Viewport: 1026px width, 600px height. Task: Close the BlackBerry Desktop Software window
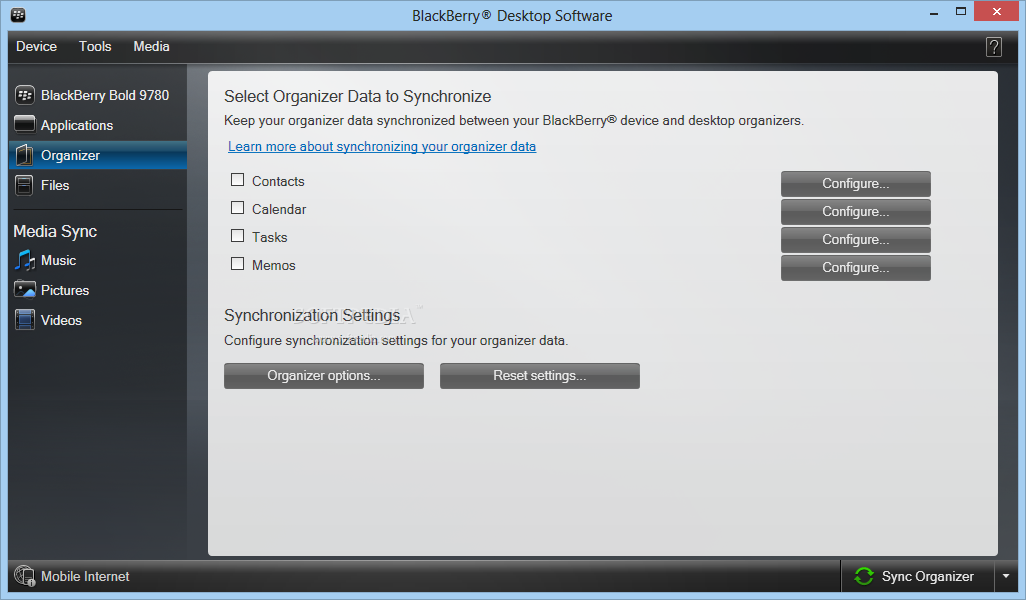[996, 12]
